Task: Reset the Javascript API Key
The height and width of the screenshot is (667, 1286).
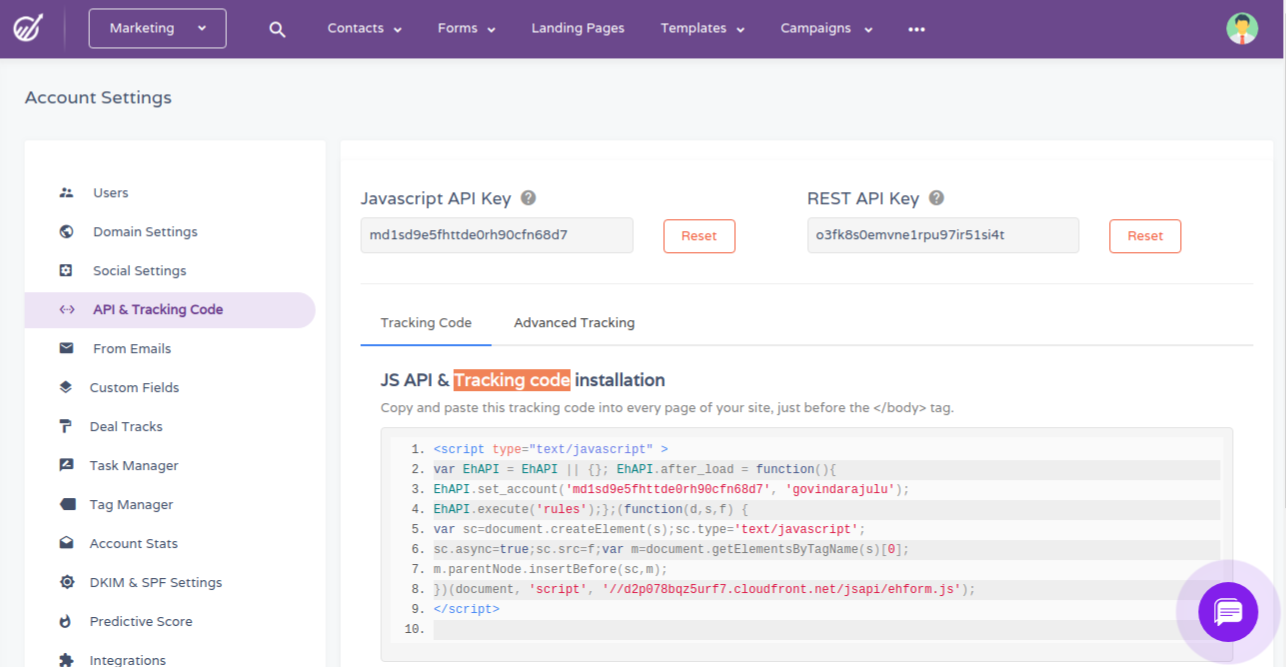Action: click(x=699, y=236)
